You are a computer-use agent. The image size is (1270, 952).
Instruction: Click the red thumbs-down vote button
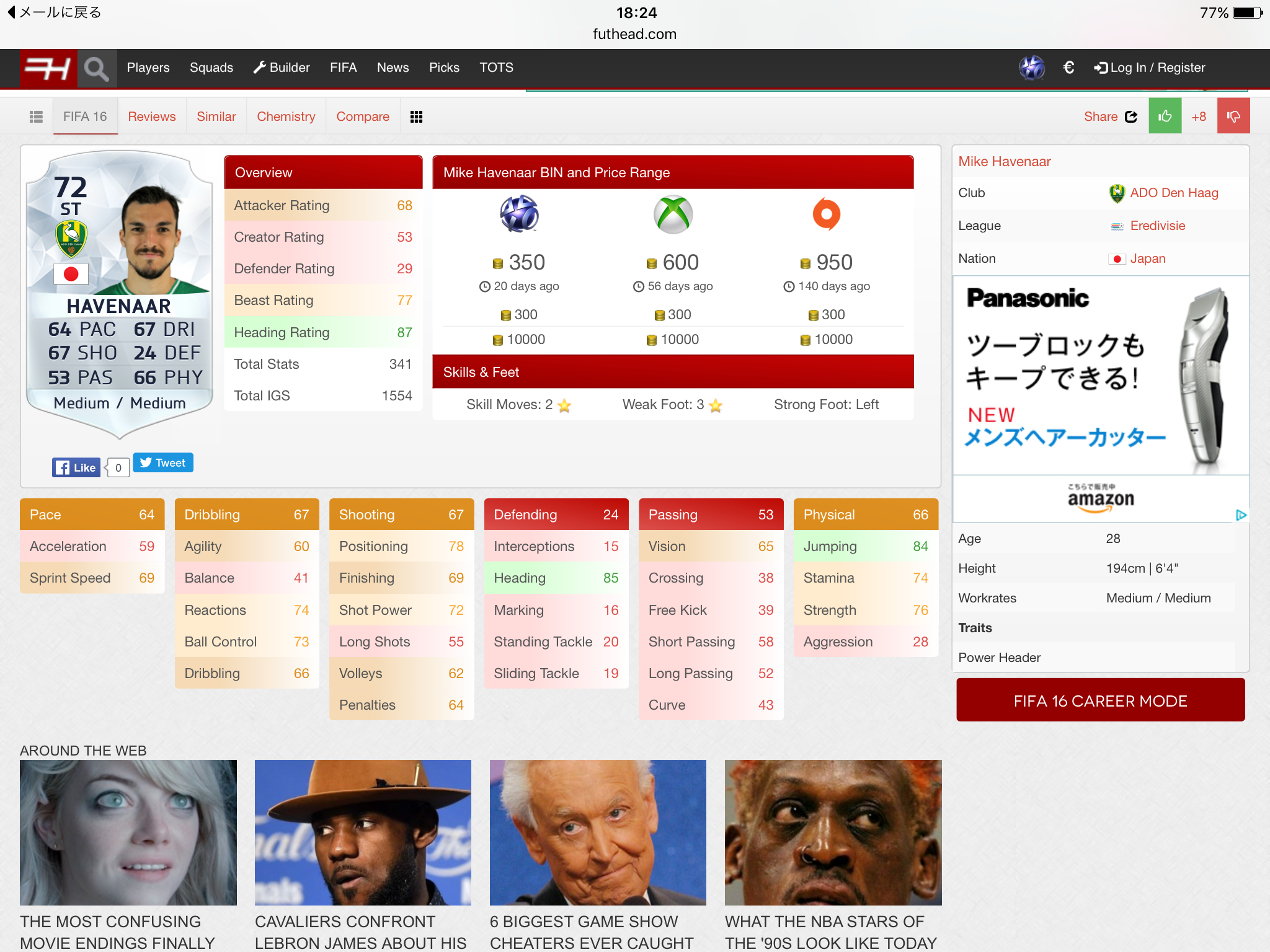coord(1233,116)
